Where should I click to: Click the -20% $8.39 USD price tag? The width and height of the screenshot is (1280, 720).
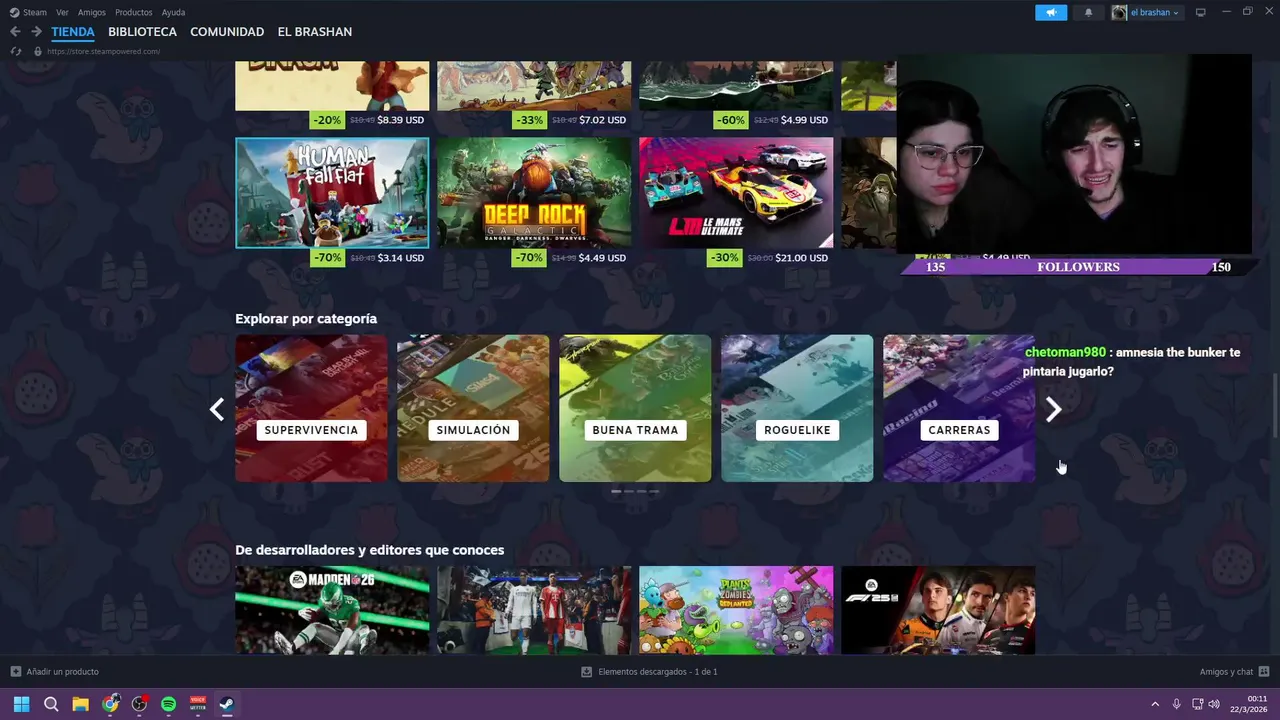(x=369, y=120)
